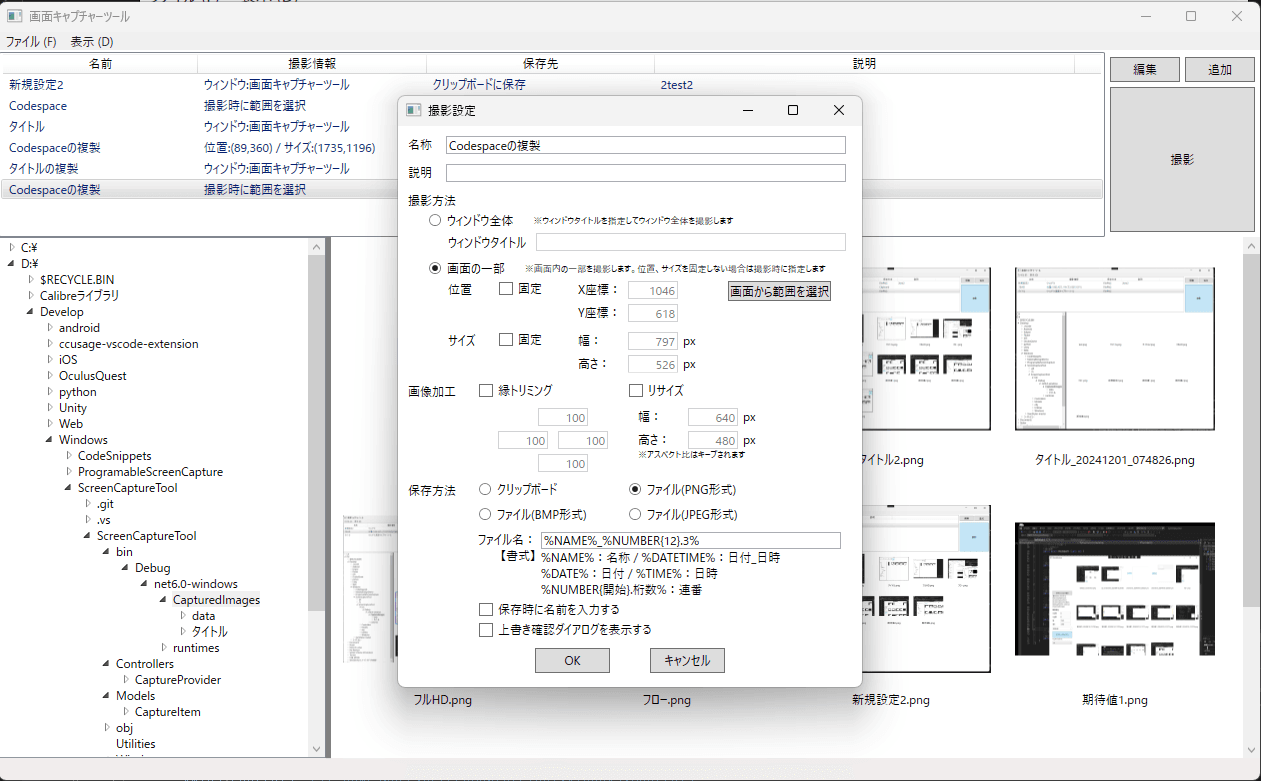Click the 名称 text field
The image size is (1261, 781).
(645, 145)
